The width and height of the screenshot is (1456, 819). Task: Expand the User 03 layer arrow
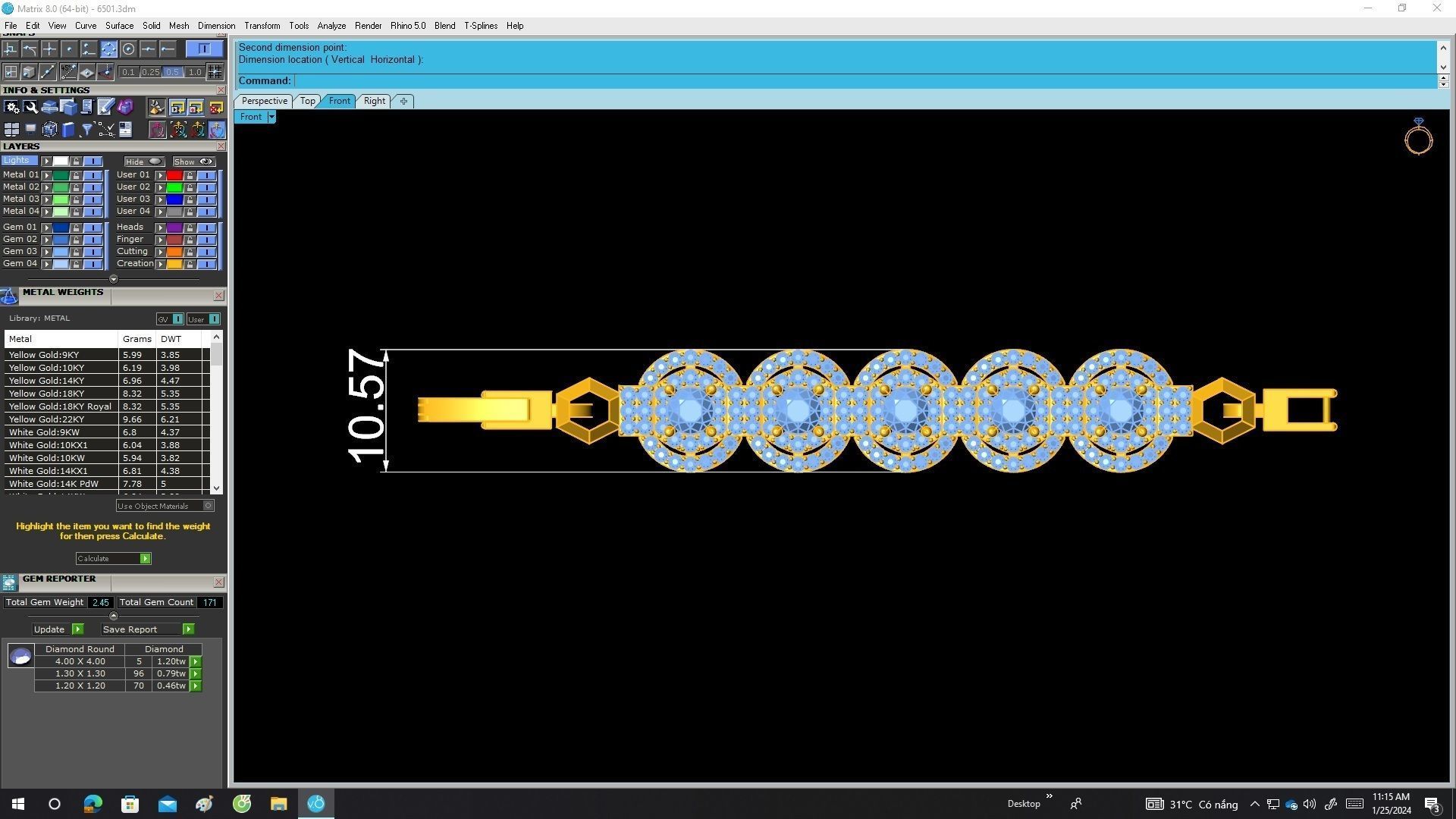[161, 199]
